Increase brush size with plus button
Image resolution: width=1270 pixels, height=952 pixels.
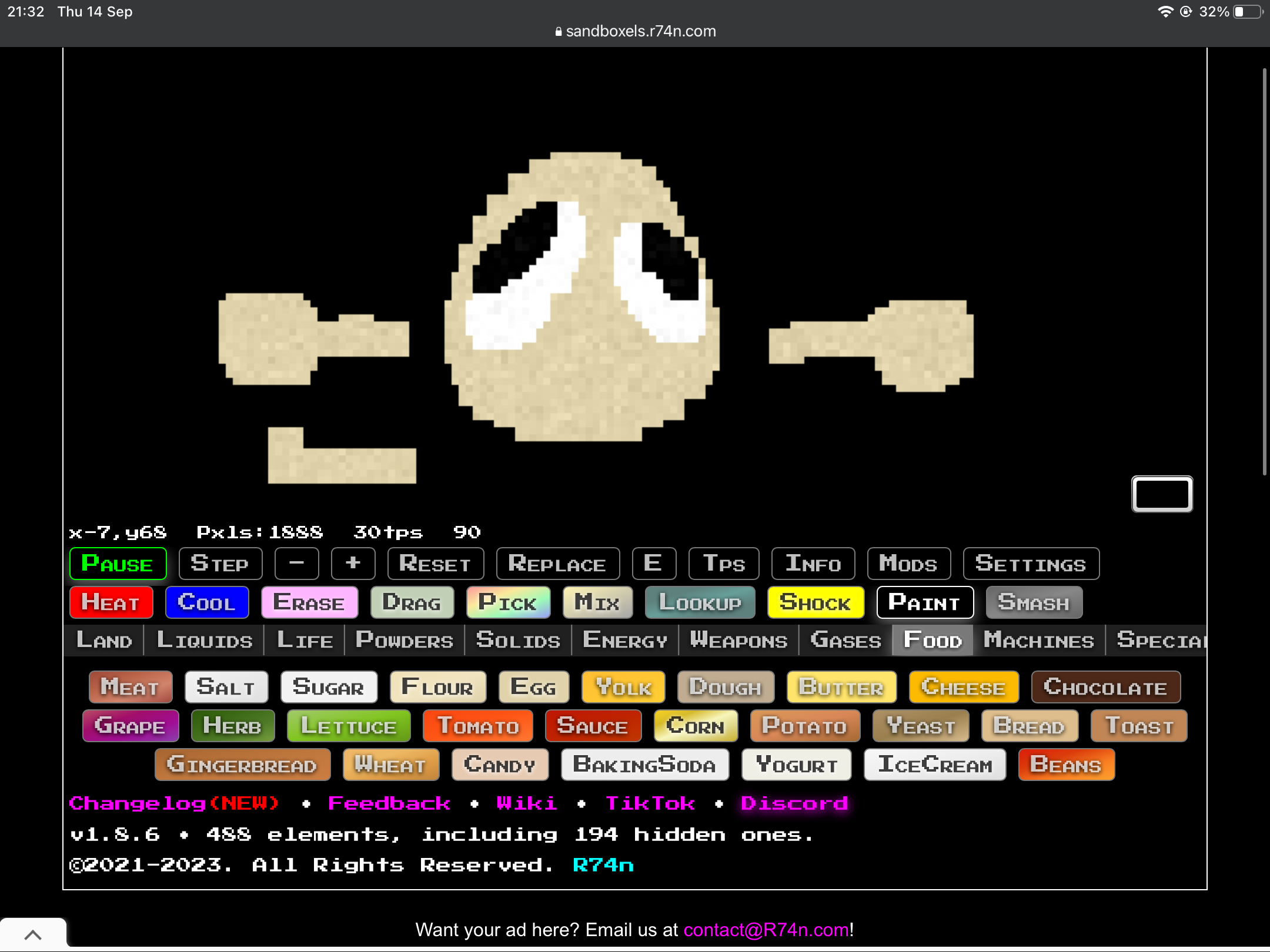[353, 564]
